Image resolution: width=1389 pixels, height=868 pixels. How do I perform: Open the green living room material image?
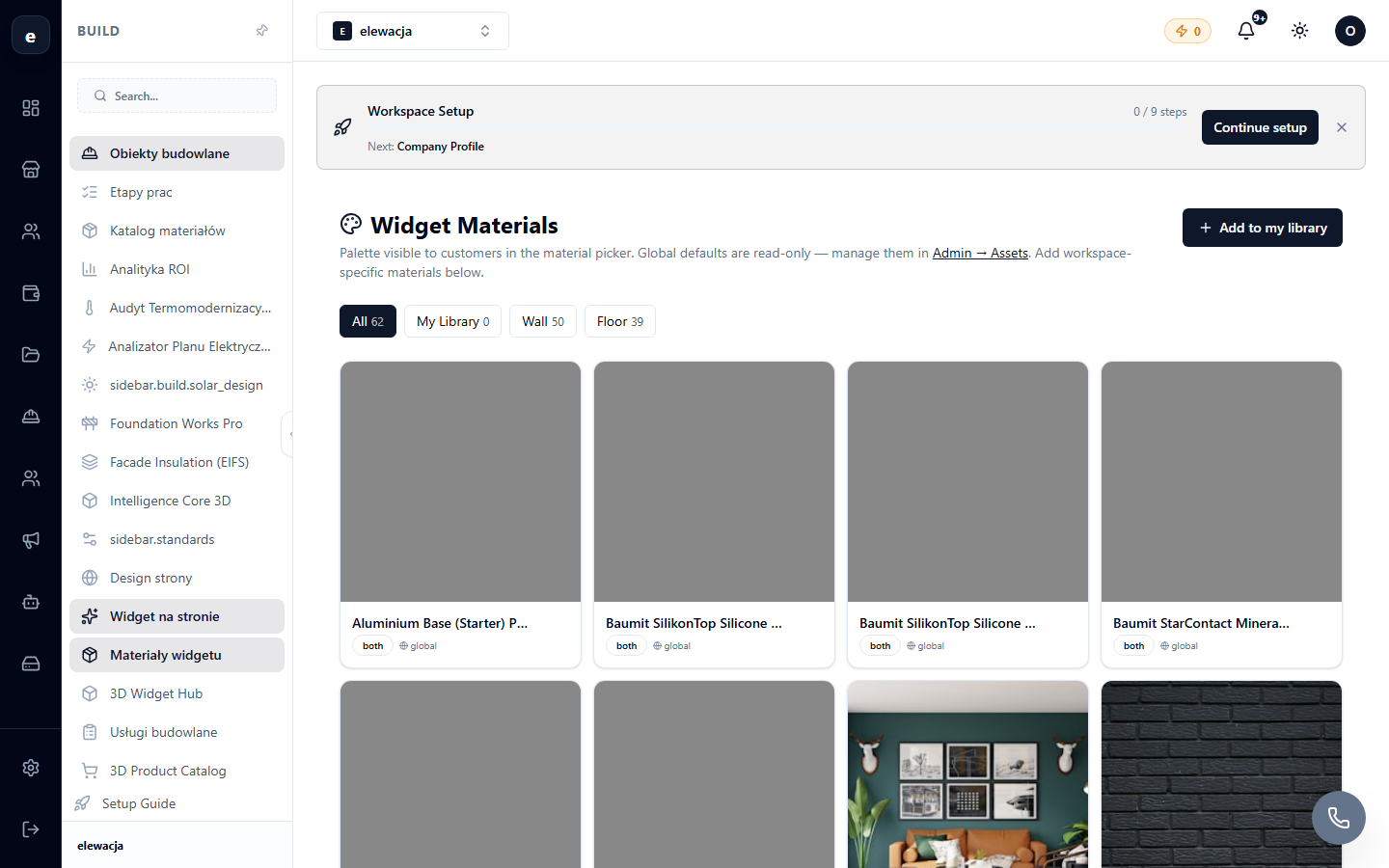point(967,774)
